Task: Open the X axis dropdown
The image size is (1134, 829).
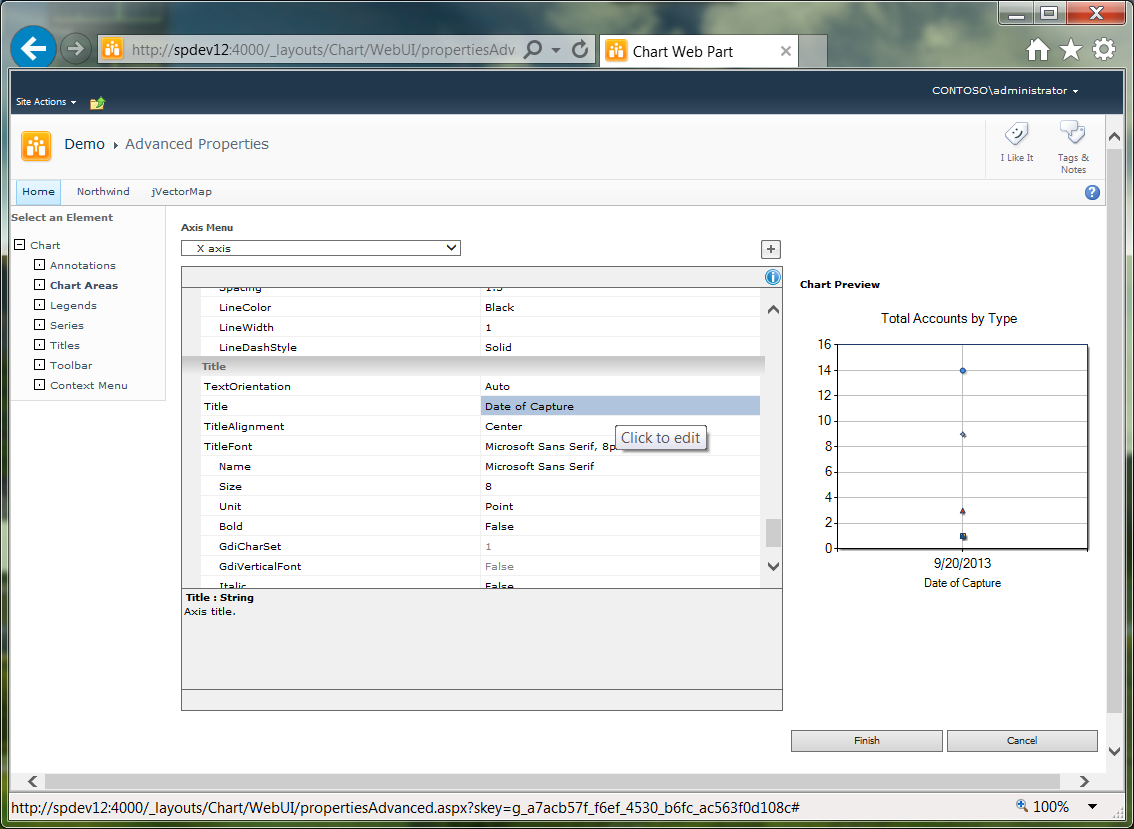Action: (320, 248)
